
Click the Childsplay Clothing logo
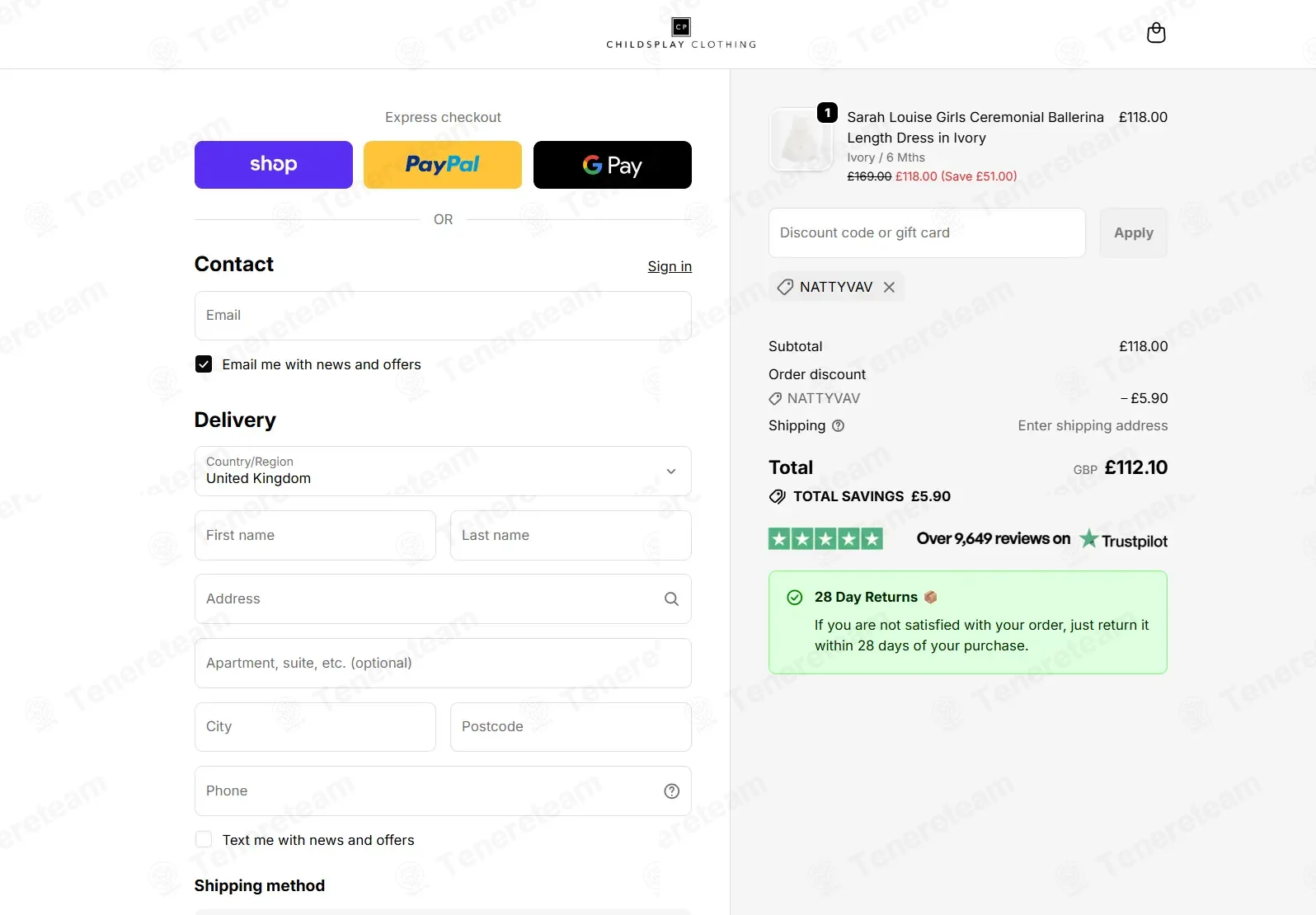point(681,34)
